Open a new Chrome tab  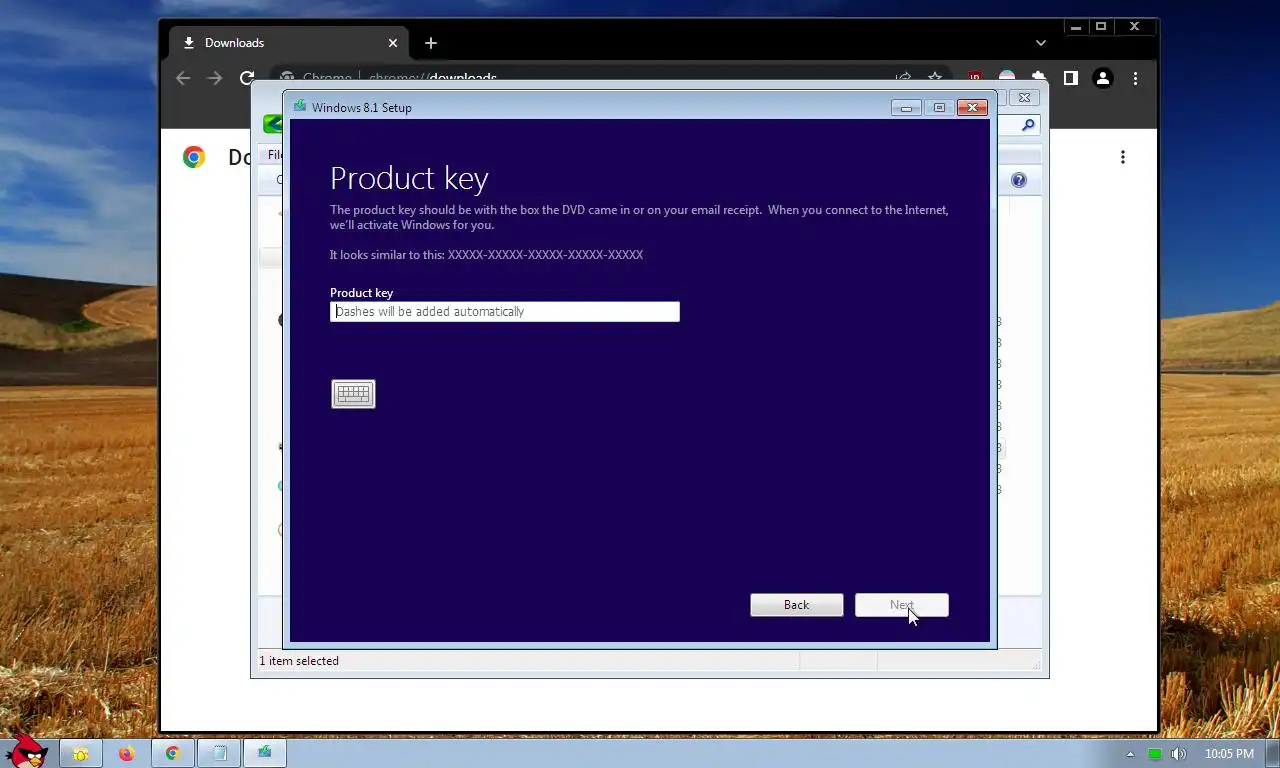coord(431,43)
